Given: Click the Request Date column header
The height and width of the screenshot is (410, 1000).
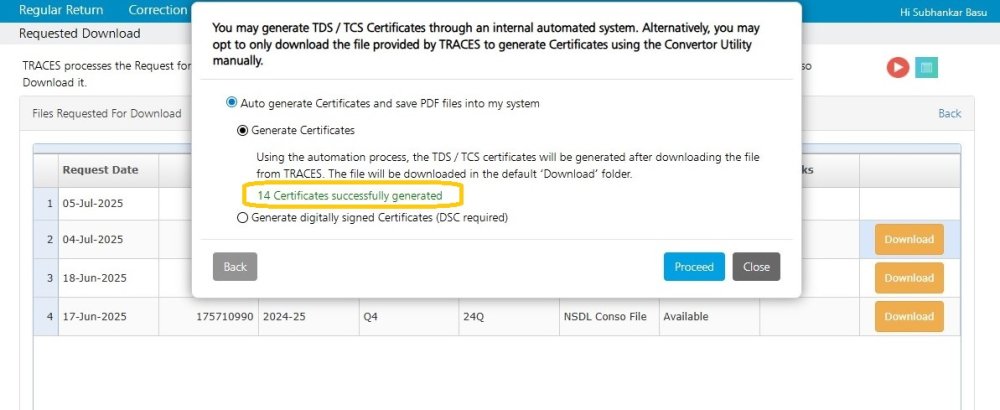Looking at the screenshot, I should 100,170.
